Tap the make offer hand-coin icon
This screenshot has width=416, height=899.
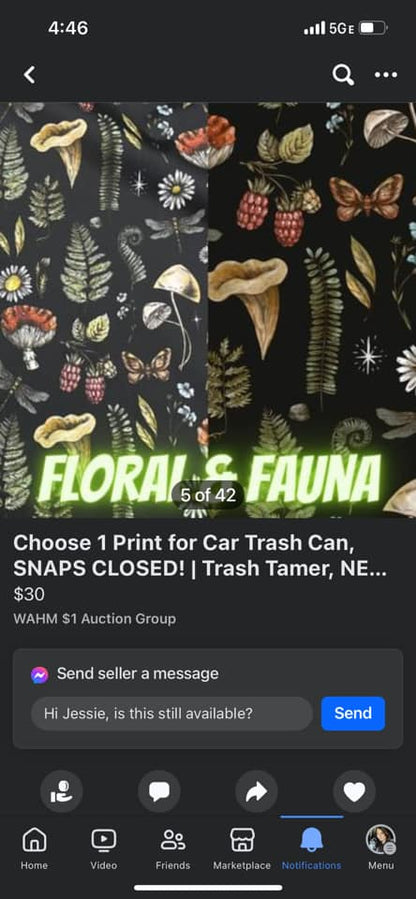[61, 791]
